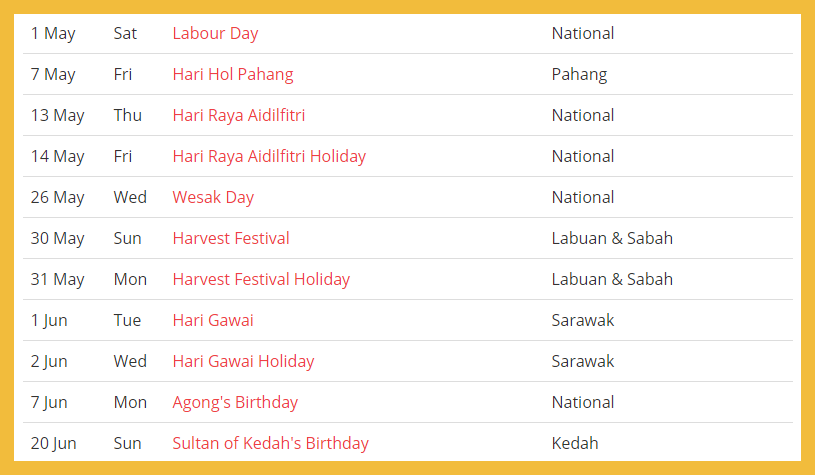
Task: Open the Harvest Festival Holiday link
Action: [x=261, y=279]
